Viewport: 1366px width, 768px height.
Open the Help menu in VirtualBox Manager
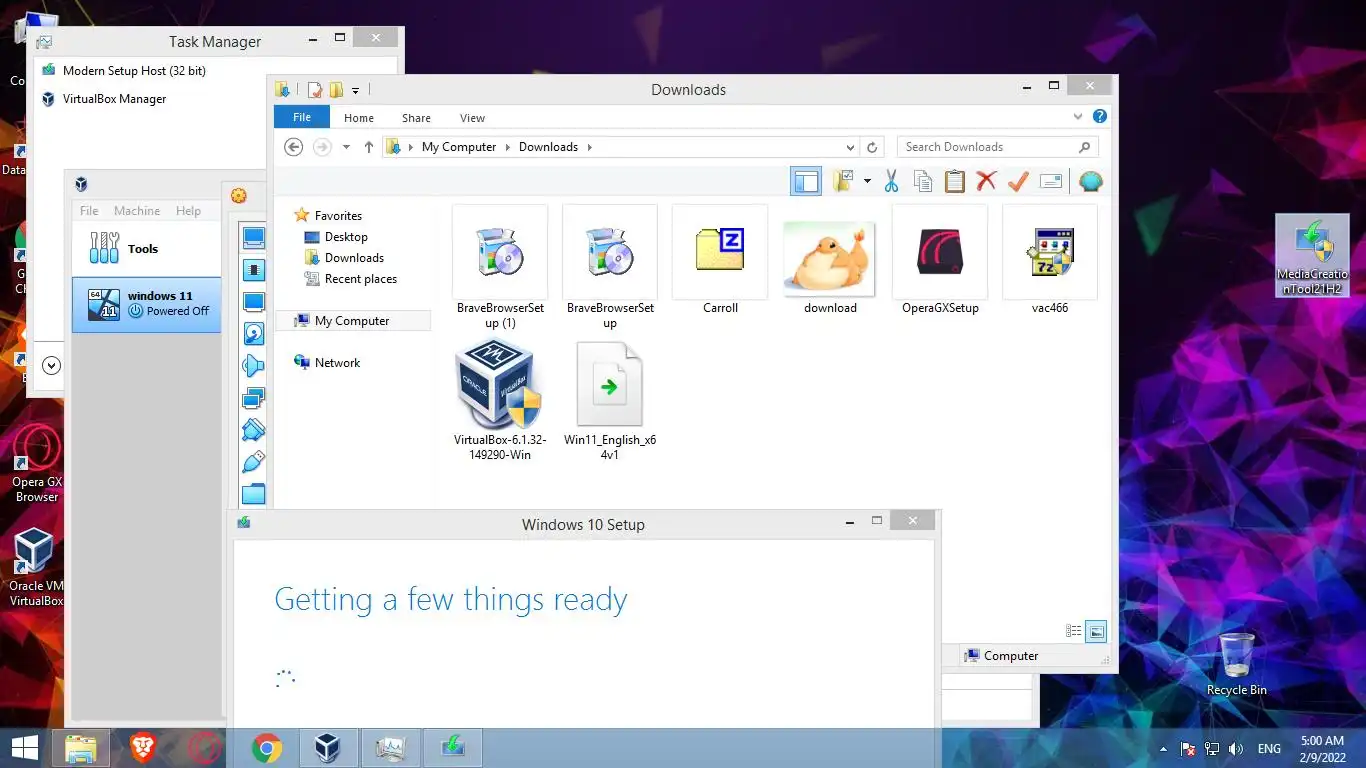click(x=188, y=211)
